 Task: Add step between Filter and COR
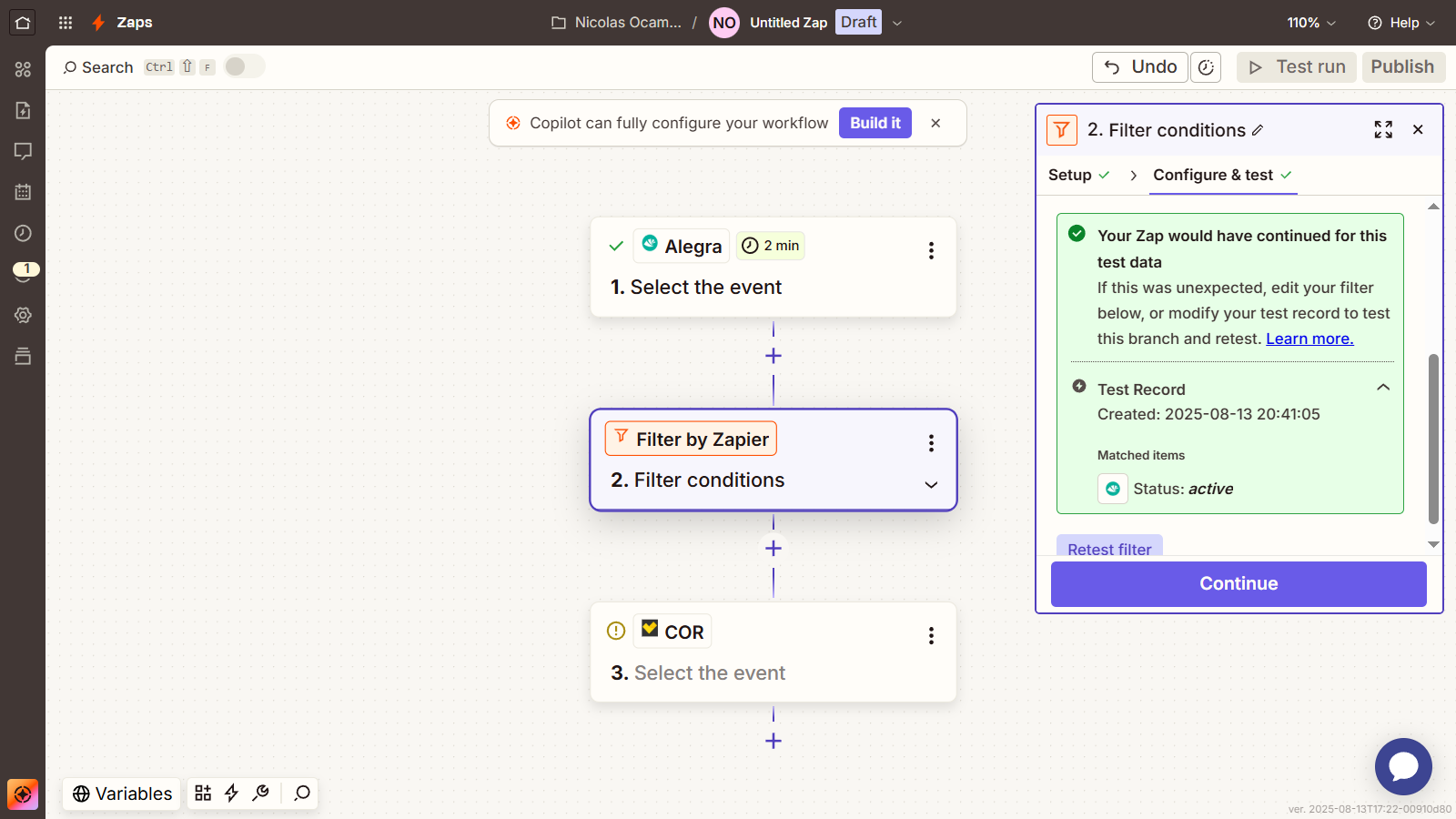(773, 549)
